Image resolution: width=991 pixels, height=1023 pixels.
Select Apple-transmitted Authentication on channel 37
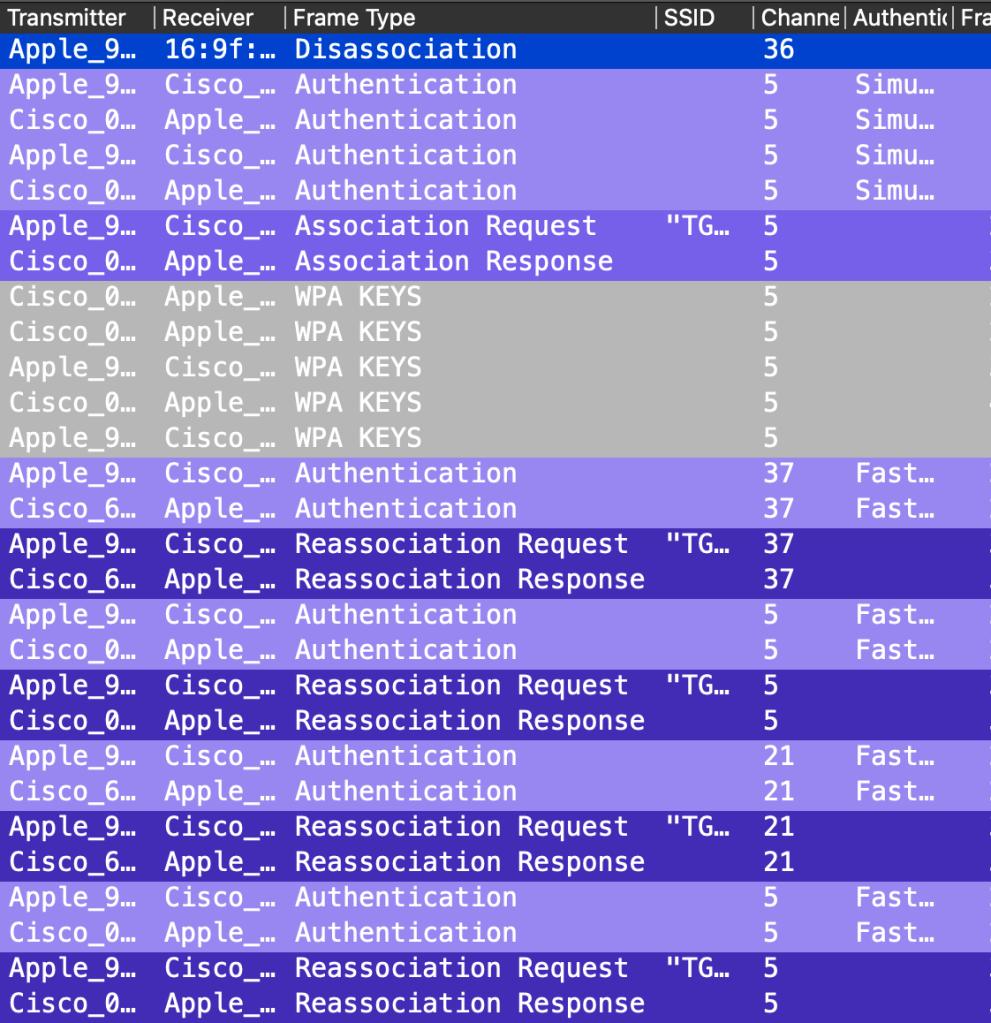pos(405,473)
